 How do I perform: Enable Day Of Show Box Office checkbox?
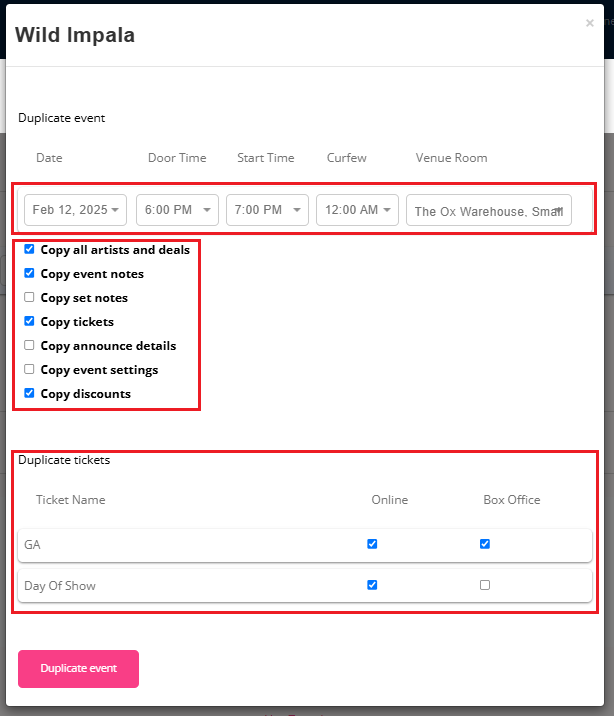pyautogui.click(x=485, y=585)
